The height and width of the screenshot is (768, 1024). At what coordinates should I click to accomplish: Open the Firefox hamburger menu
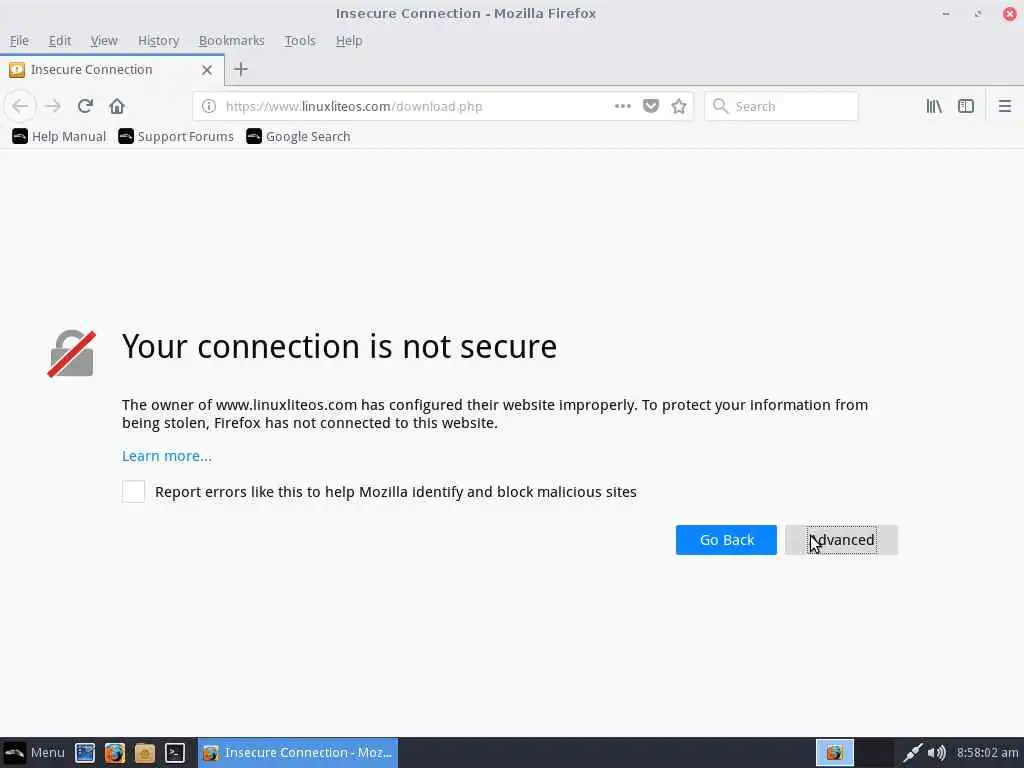(1004, 106)
